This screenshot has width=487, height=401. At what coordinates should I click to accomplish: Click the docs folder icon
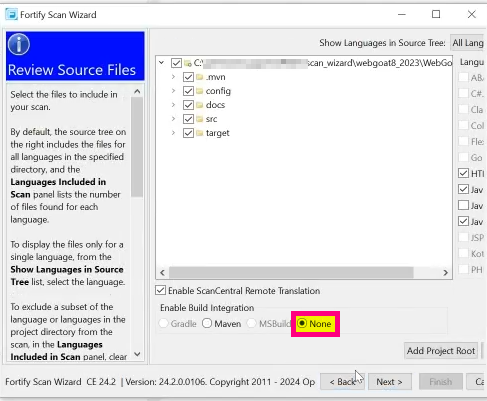click(200, 105)
